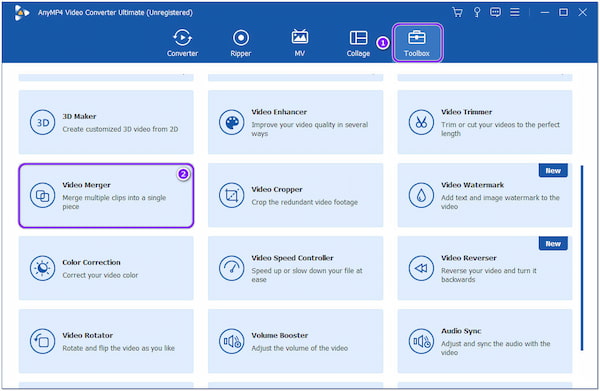This screenshot has width=600, height=391.
Task: Click the Video Rotator rotate icon
Action: pyautogui.click(x=42, y=341)
